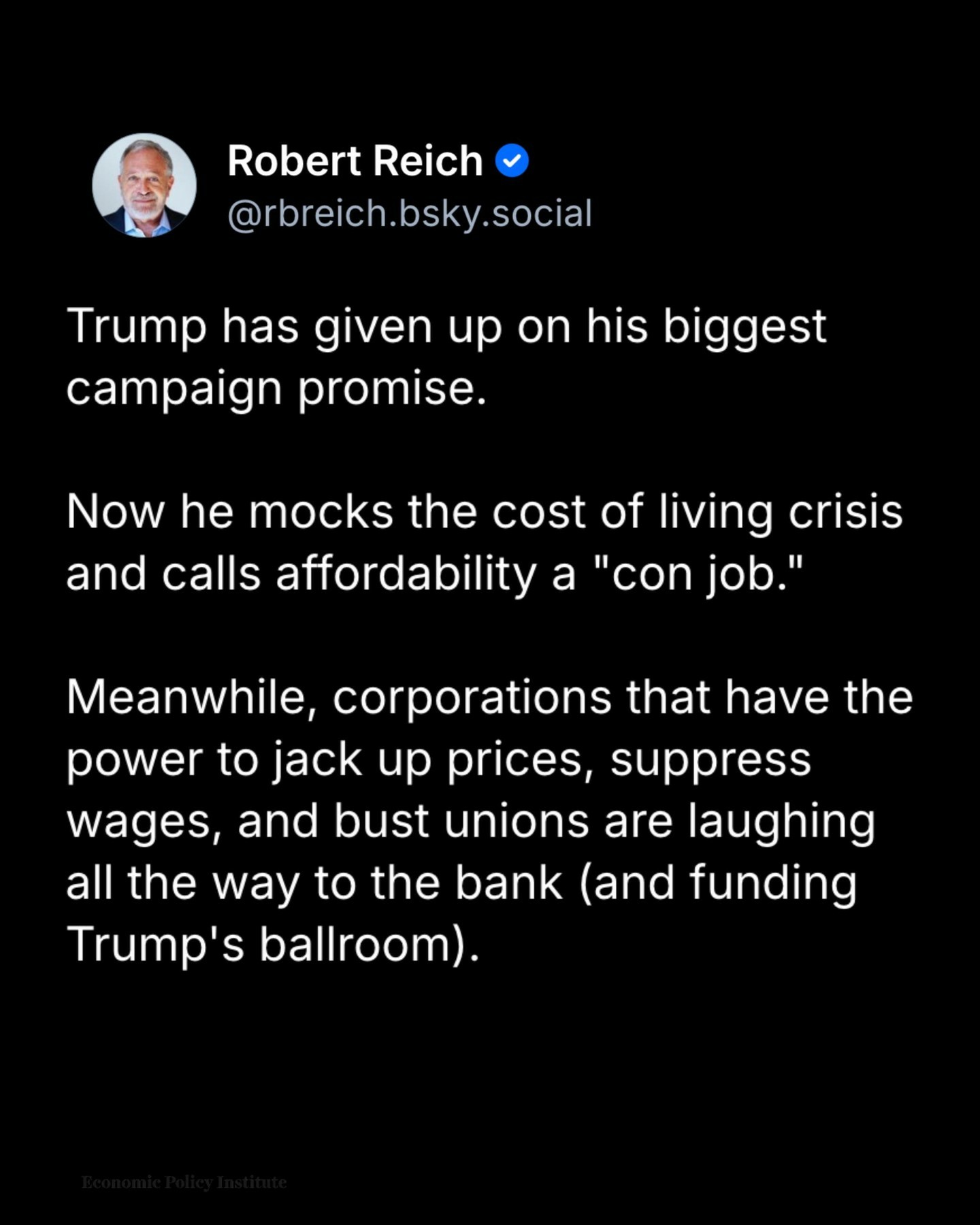Click Robert Reich's profile avatar photo
Screen dimensions: 980x1225
coord(144,185)
